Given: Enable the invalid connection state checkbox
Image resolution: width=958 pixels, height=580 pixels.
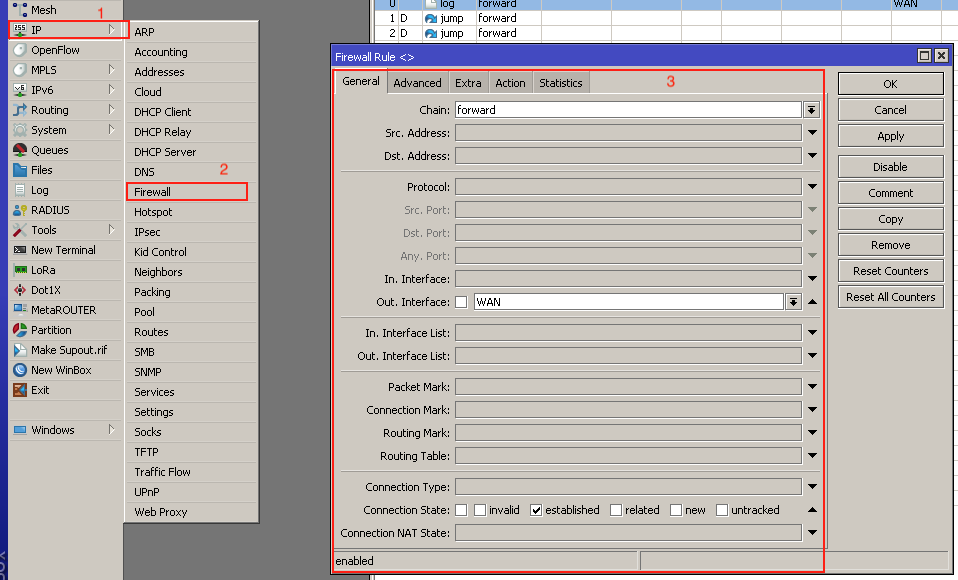Looking at the screenshot, I should pyautogui.click(x=480, y=510).
